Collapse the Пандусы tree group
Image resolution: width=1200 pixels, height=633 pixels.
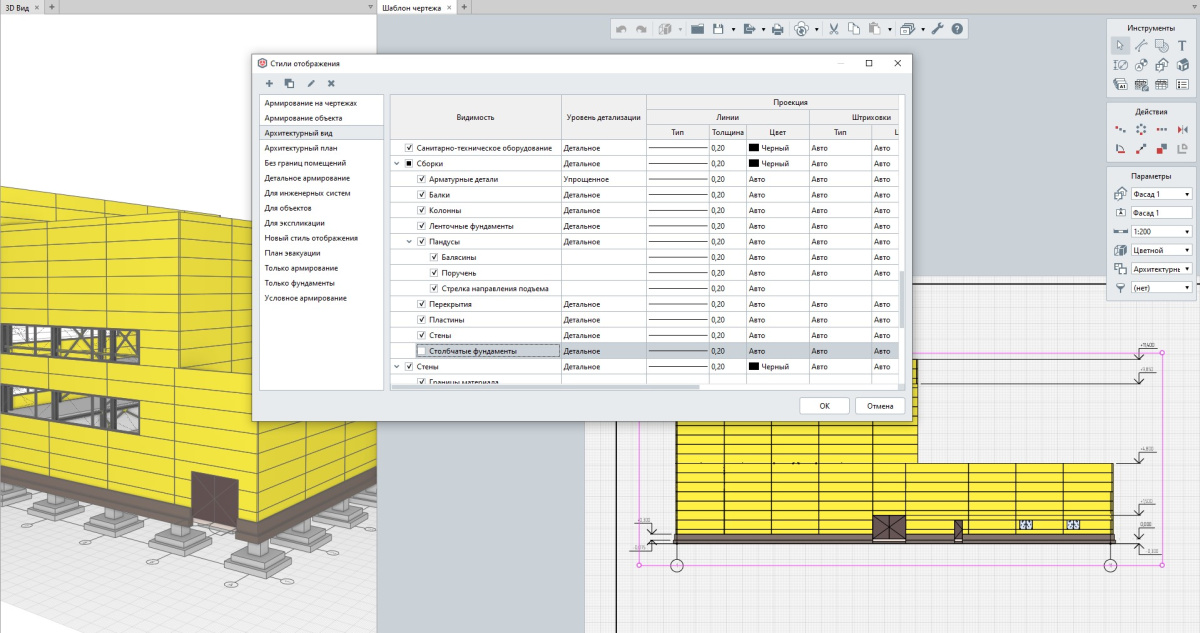click(x=409, y=241)
